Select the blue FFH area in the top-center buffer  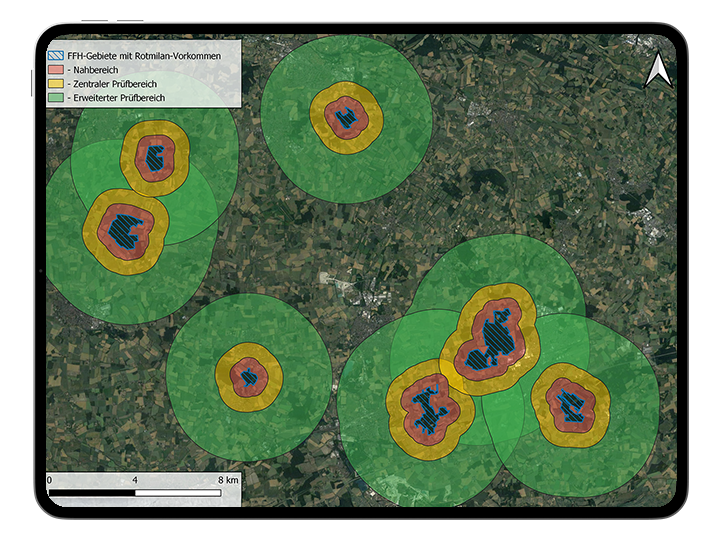click(x=346, y=119)
